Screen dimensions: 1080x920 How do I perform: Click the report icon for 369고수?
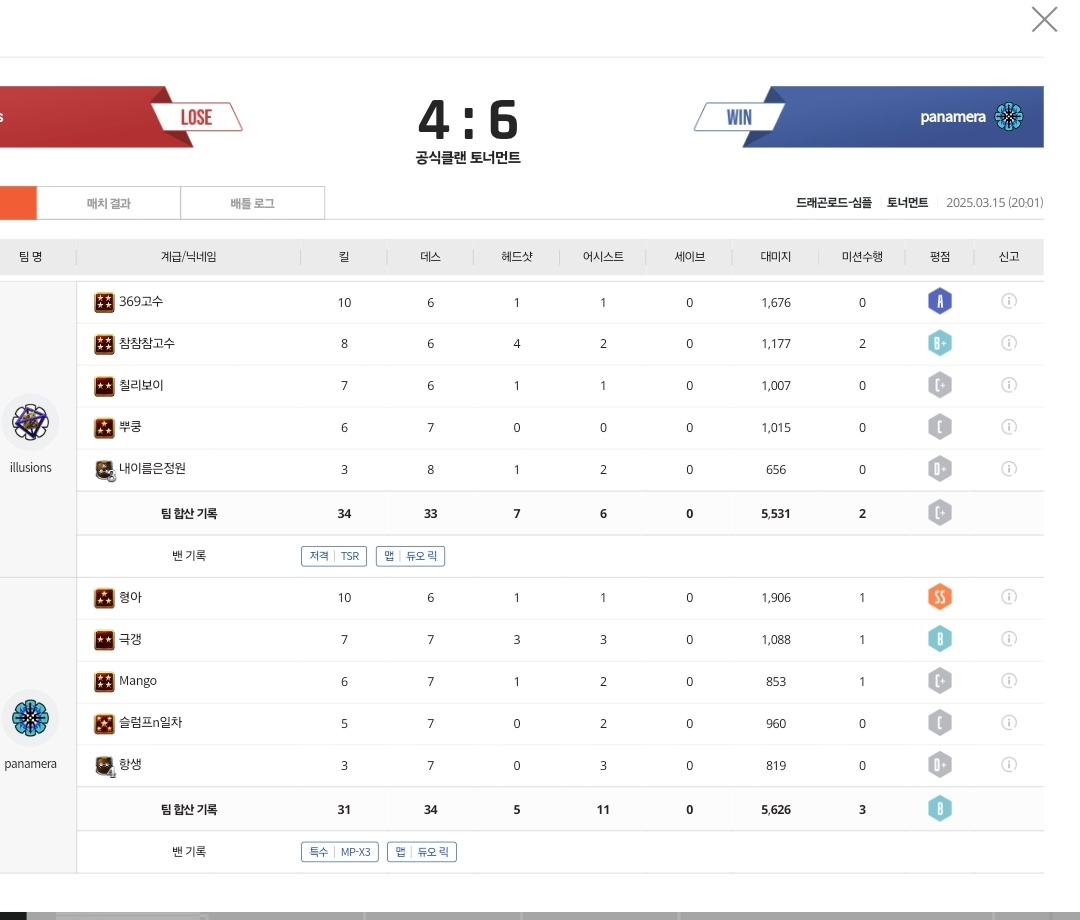point(1009,301)
